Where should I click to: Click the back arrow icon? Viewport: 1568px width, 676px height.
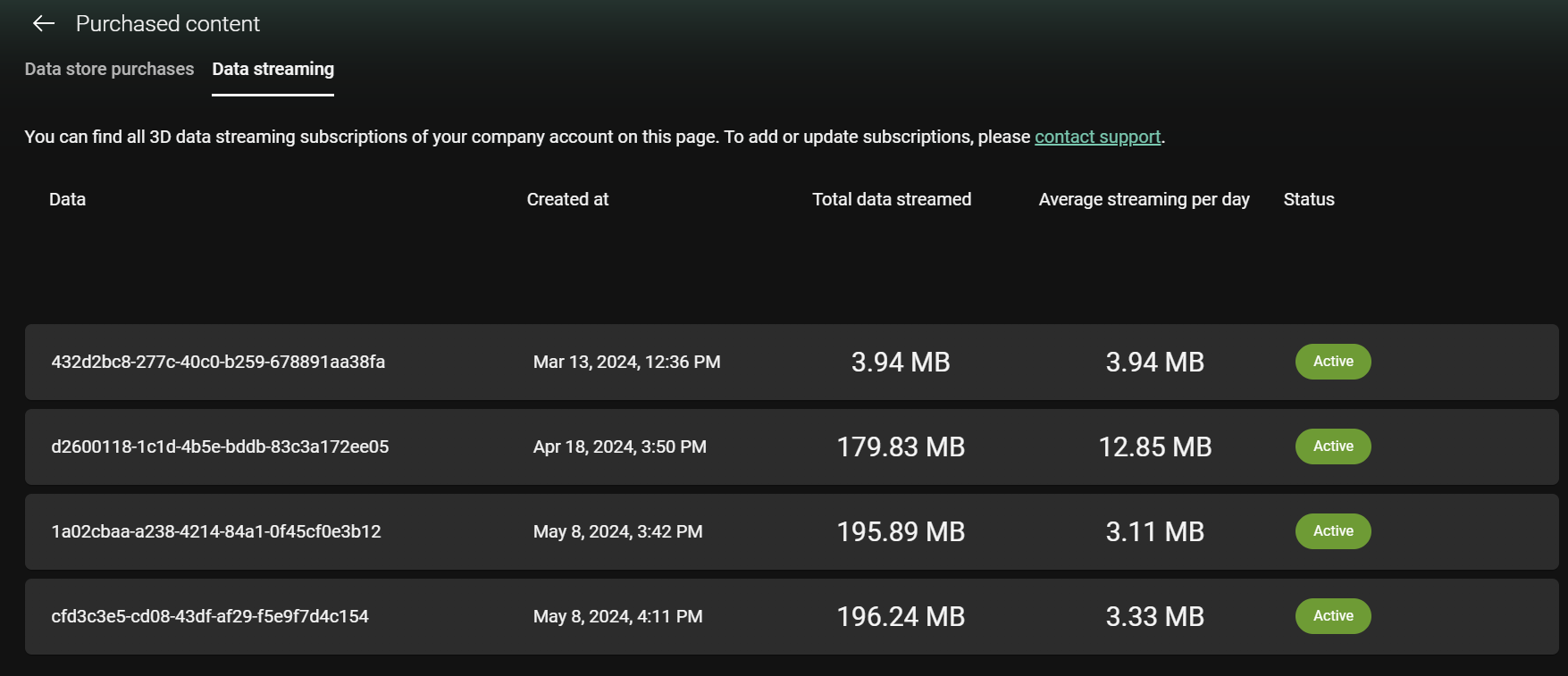[x=44, y=24]
